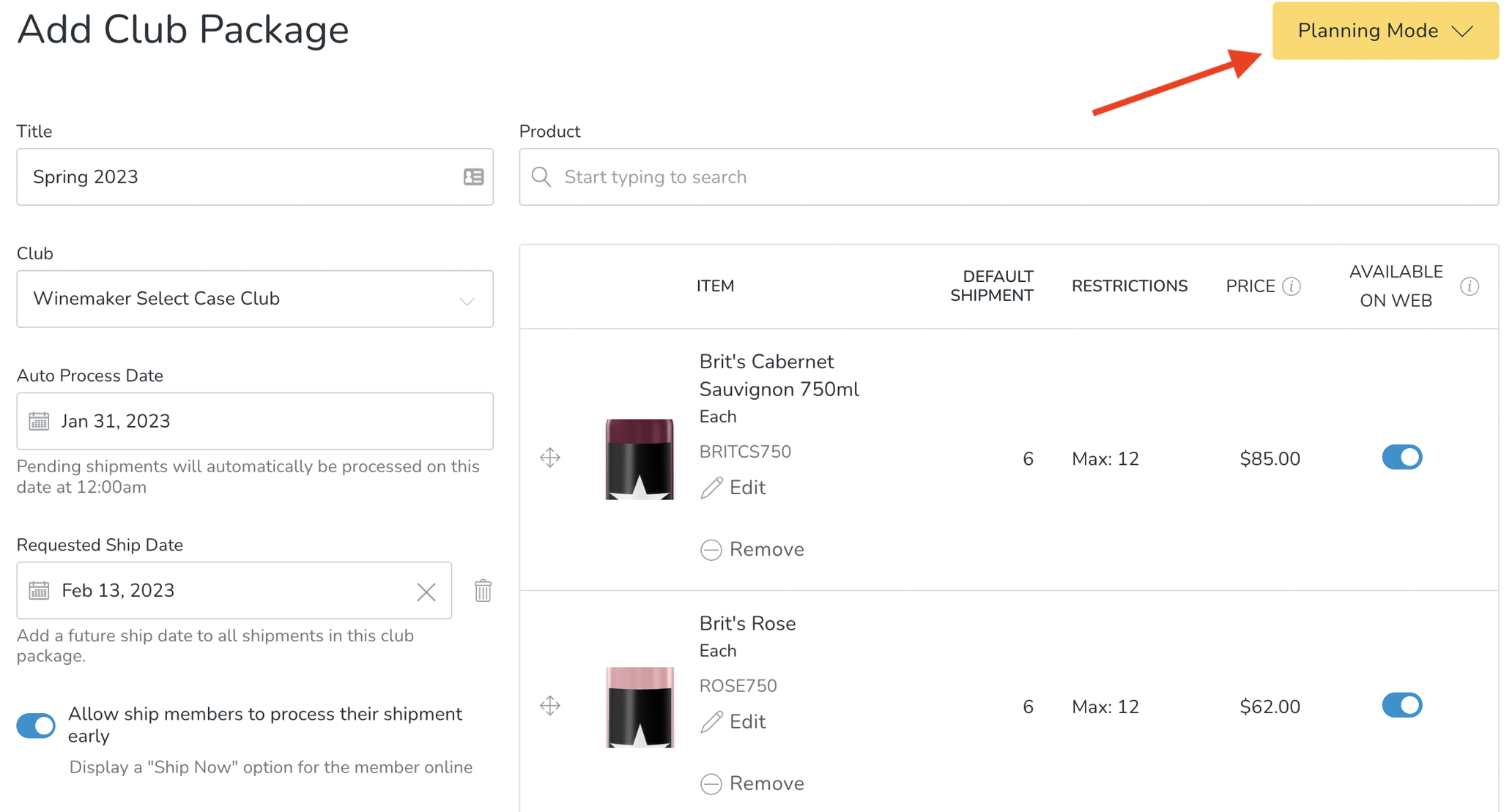Open calendar icon for Requested Ship Date
Screen dimensions: 1512x812
[39, 590]
